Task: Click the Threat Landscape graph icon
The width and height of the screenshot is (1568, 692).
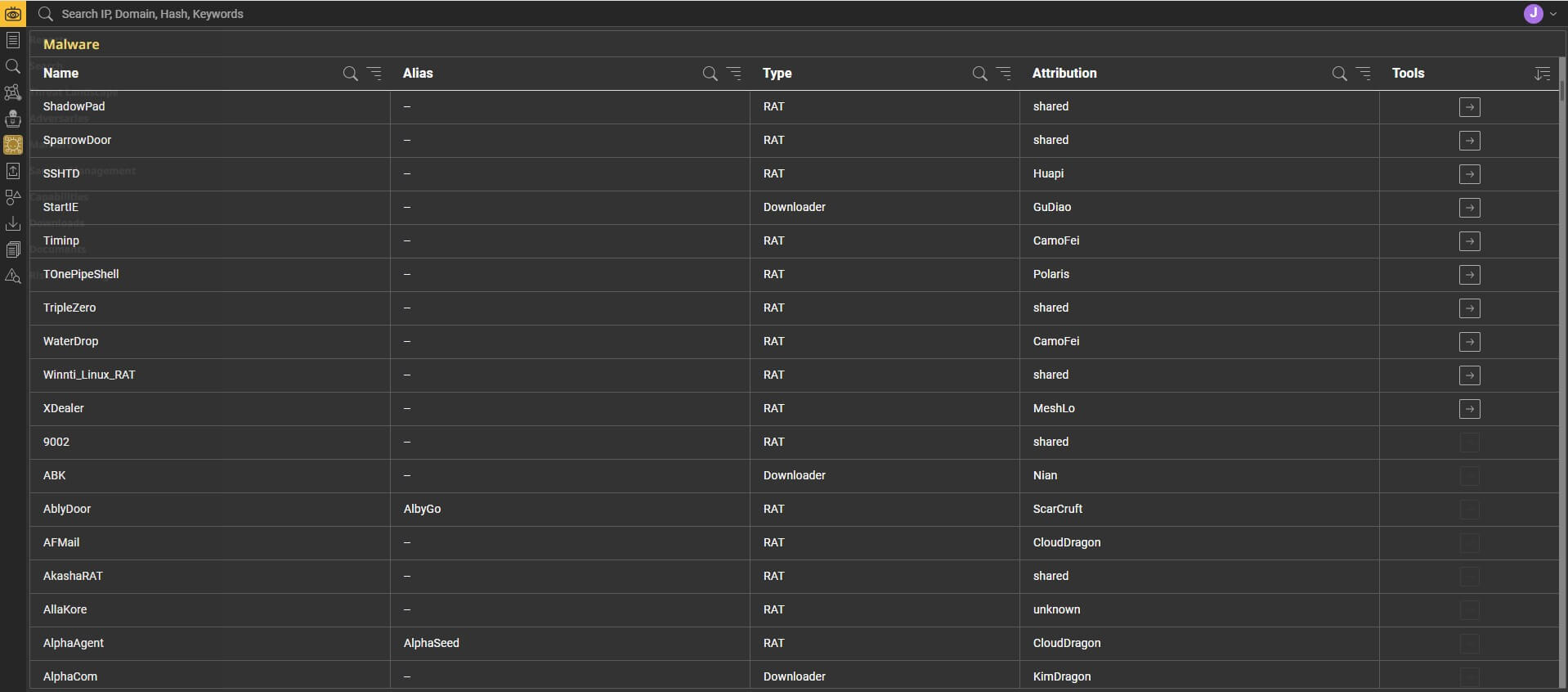Action: point(13,92)
